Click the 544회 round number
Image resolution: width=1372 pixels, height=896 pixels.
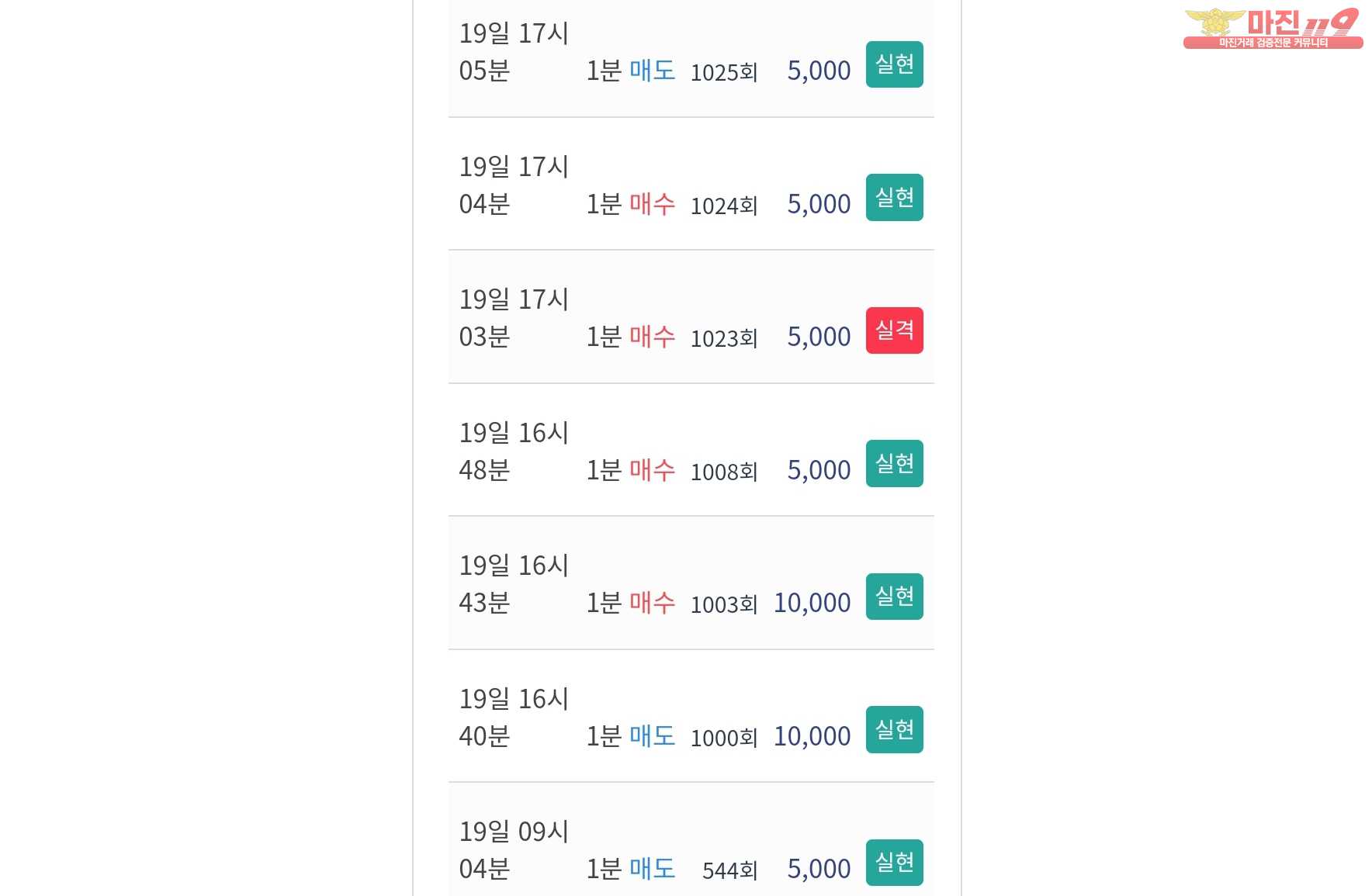pyautogui.click(x=729, y=870)
